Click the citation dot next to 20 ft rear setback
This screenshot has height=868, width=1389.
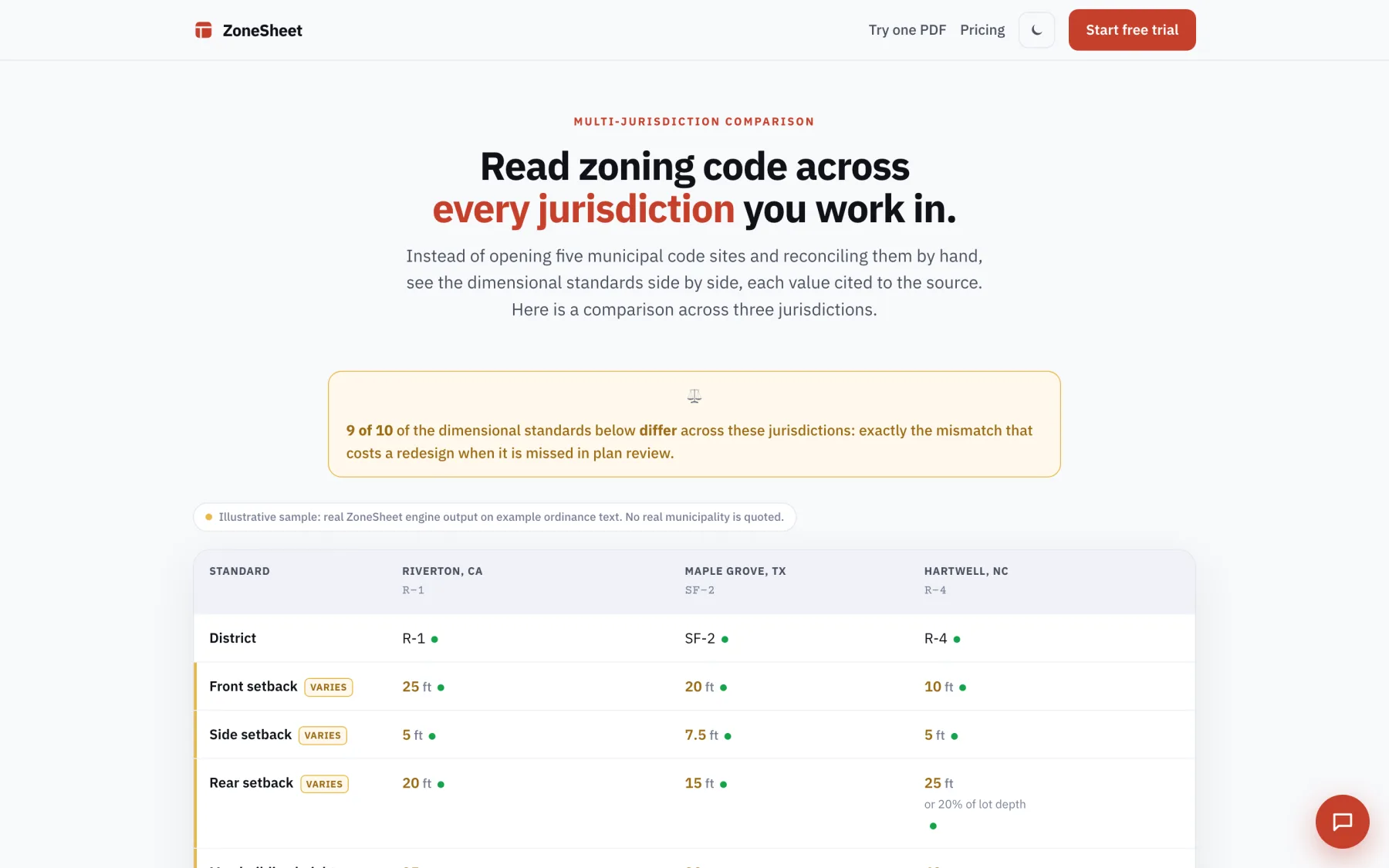441,785
